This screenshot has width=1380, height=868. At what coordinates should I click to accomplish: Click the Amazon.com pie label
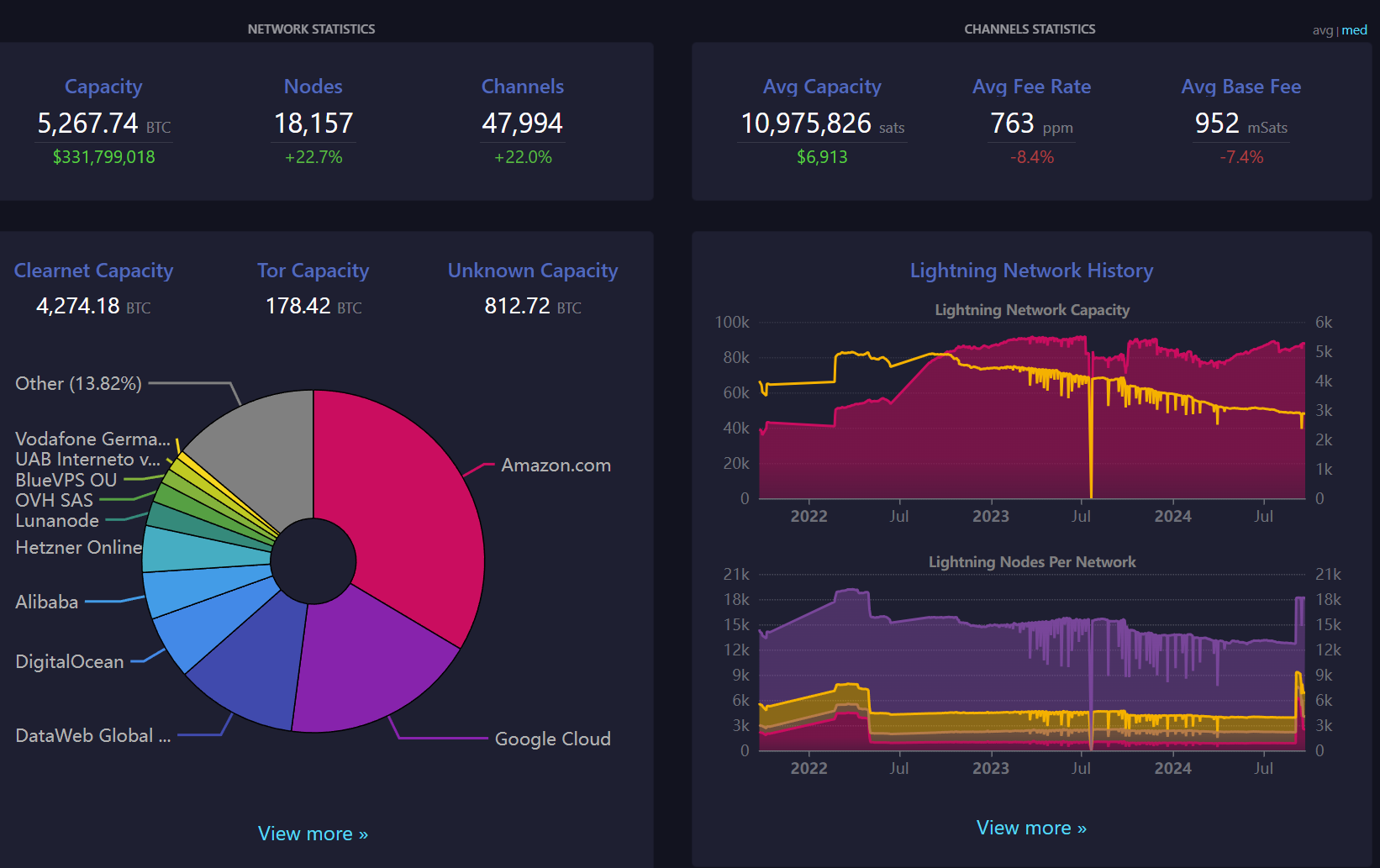pyautogui.click(x=556, y=466)
